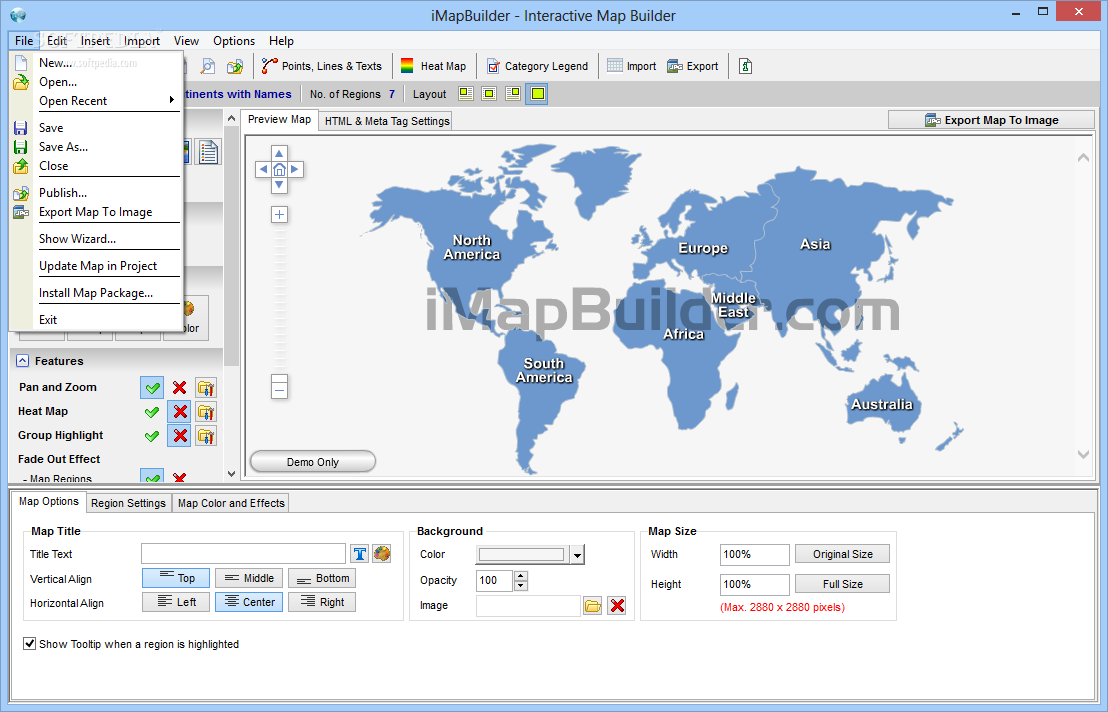Decrease Opacity with down stepper arrow
This screenshot has height=712, width=1108.
click(x=521, y=586)
